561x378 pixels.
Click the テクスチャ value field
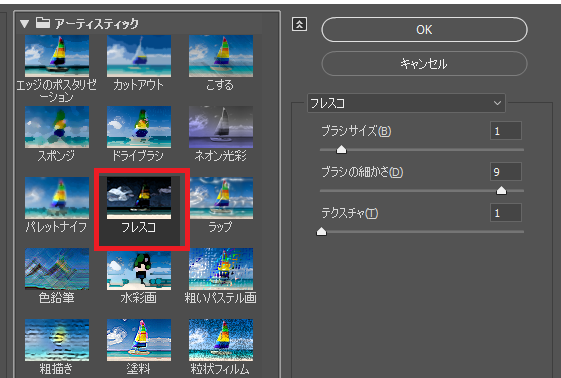coord(506,213)
